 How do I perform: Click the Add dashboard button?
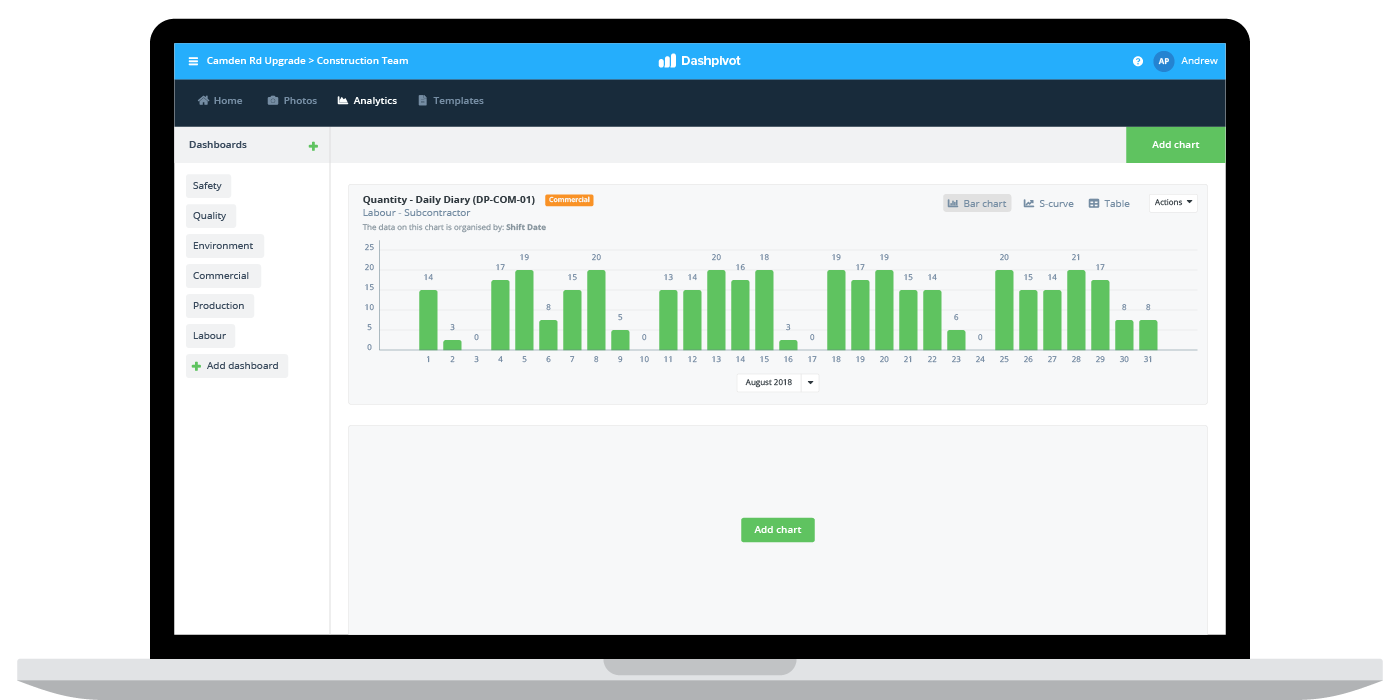(237, 366)
